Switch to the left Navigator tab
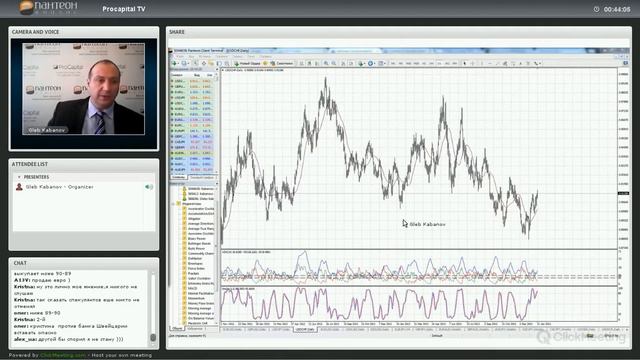 (177, 329)
